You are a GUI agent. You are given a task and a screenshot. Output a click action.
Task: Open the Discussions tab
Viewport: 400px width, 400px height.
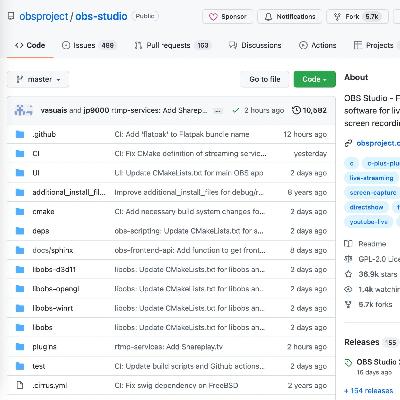(255, 45)
